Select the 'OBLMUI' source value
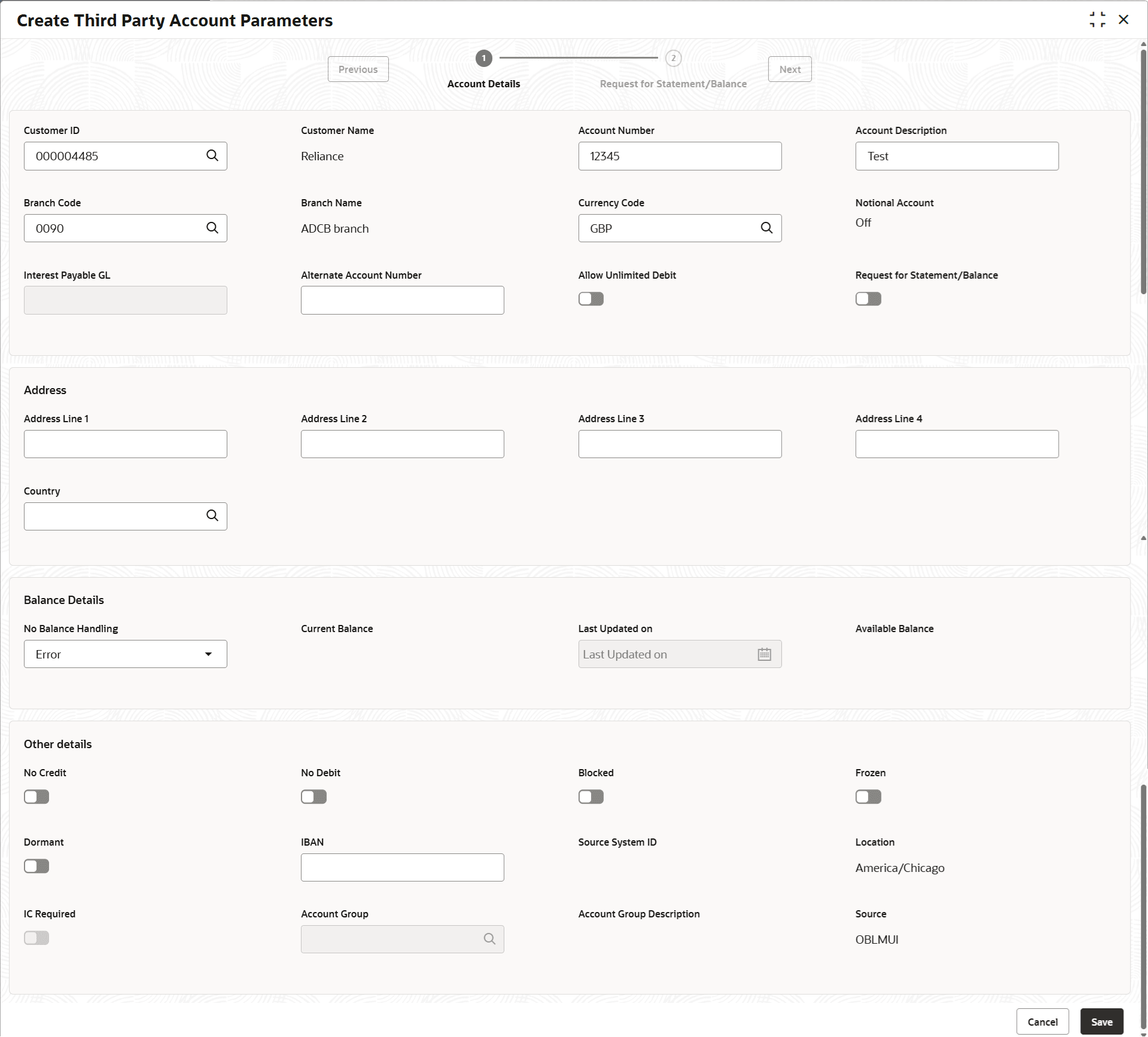1148x1037 pixels. click(877, 940)
